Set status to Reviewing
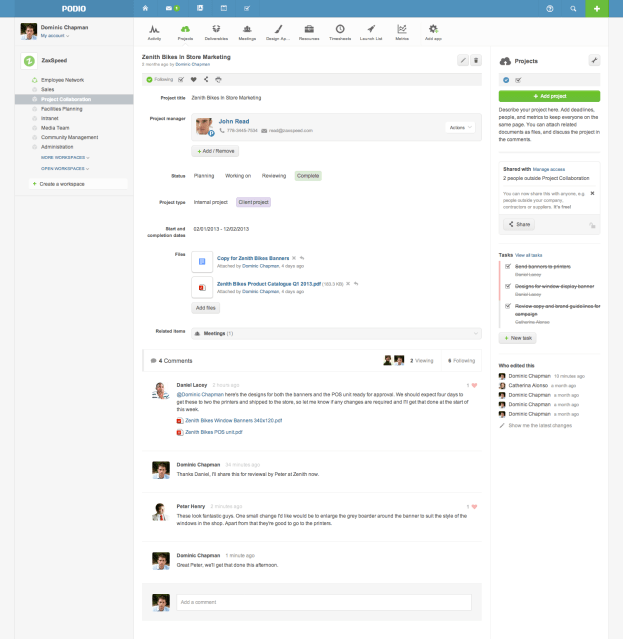 [274, 176]
